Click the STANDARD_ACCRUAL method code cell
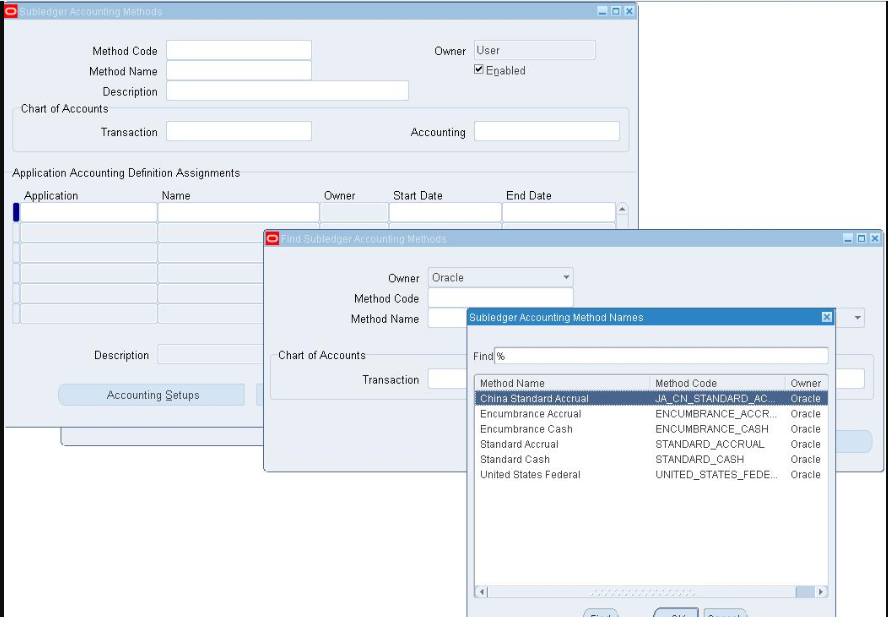Image resolution: width=888 pixels, height=617 pixels. tap(710, 444)
